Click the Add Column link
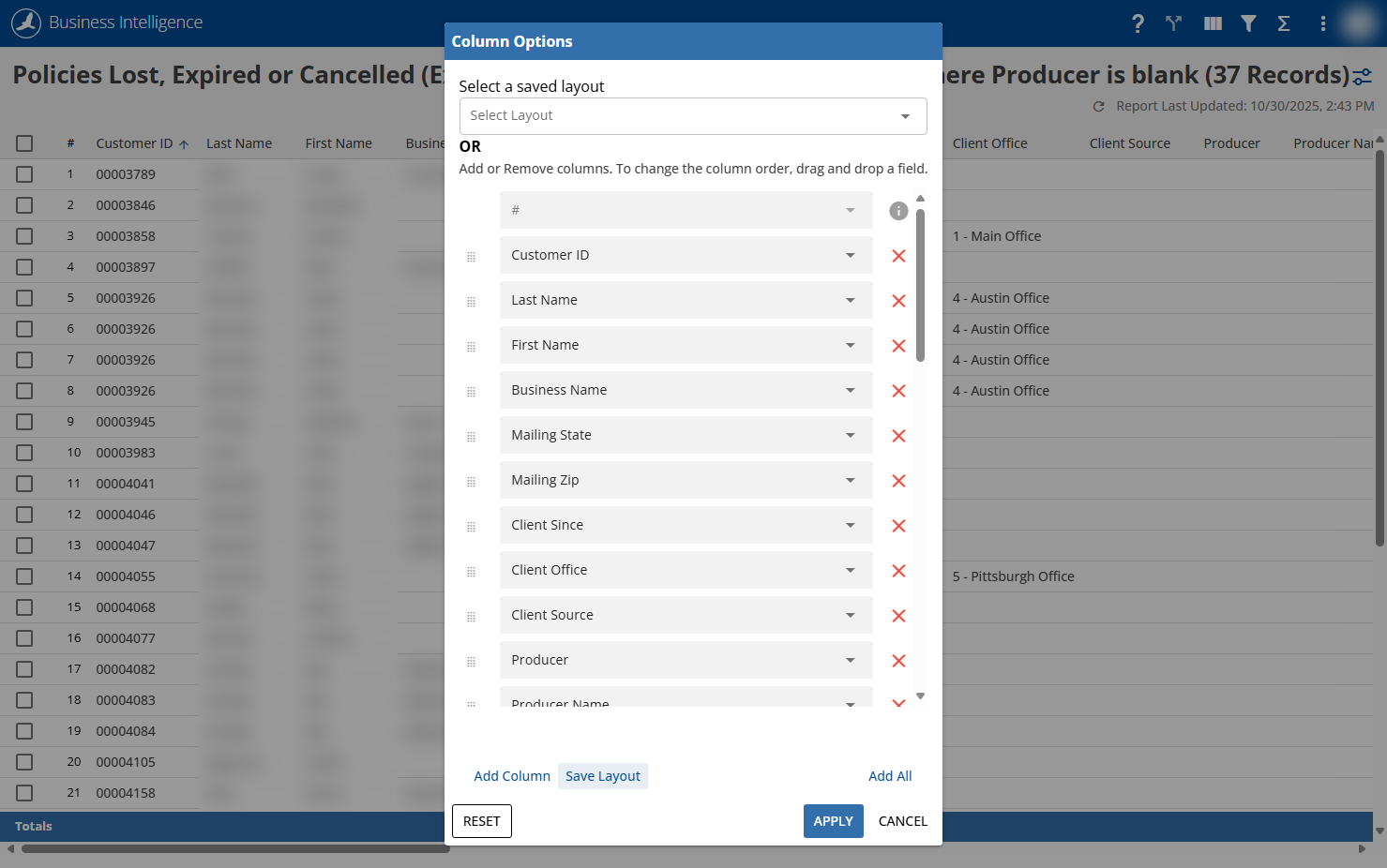 [512, 776]
